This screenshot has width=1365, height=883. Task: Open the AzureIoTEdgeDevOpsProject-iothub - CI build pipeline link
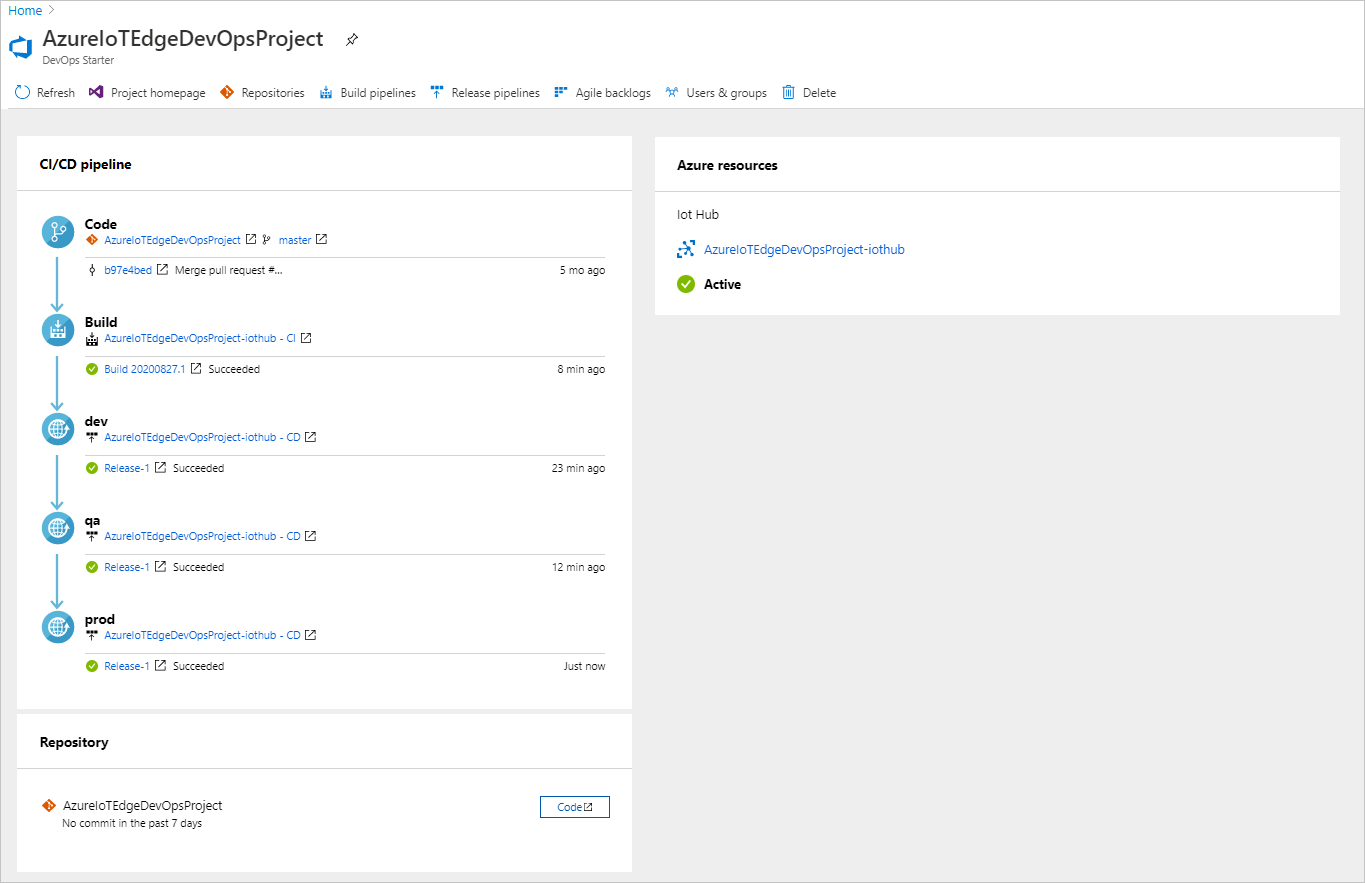pos(200,338)
